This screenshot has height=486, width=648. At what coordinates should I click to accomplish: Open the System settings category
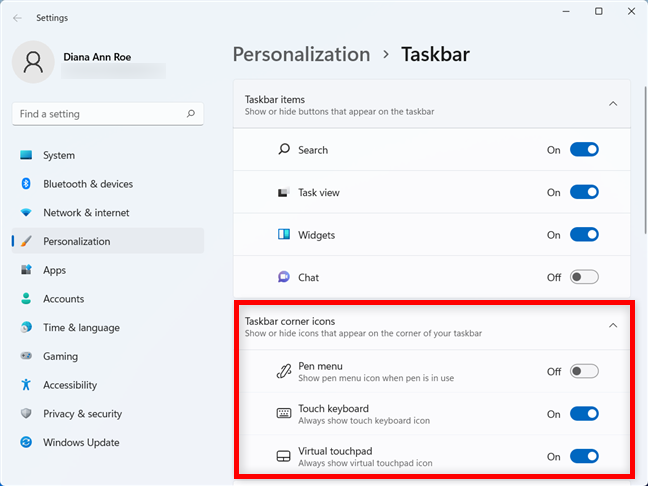59,156
